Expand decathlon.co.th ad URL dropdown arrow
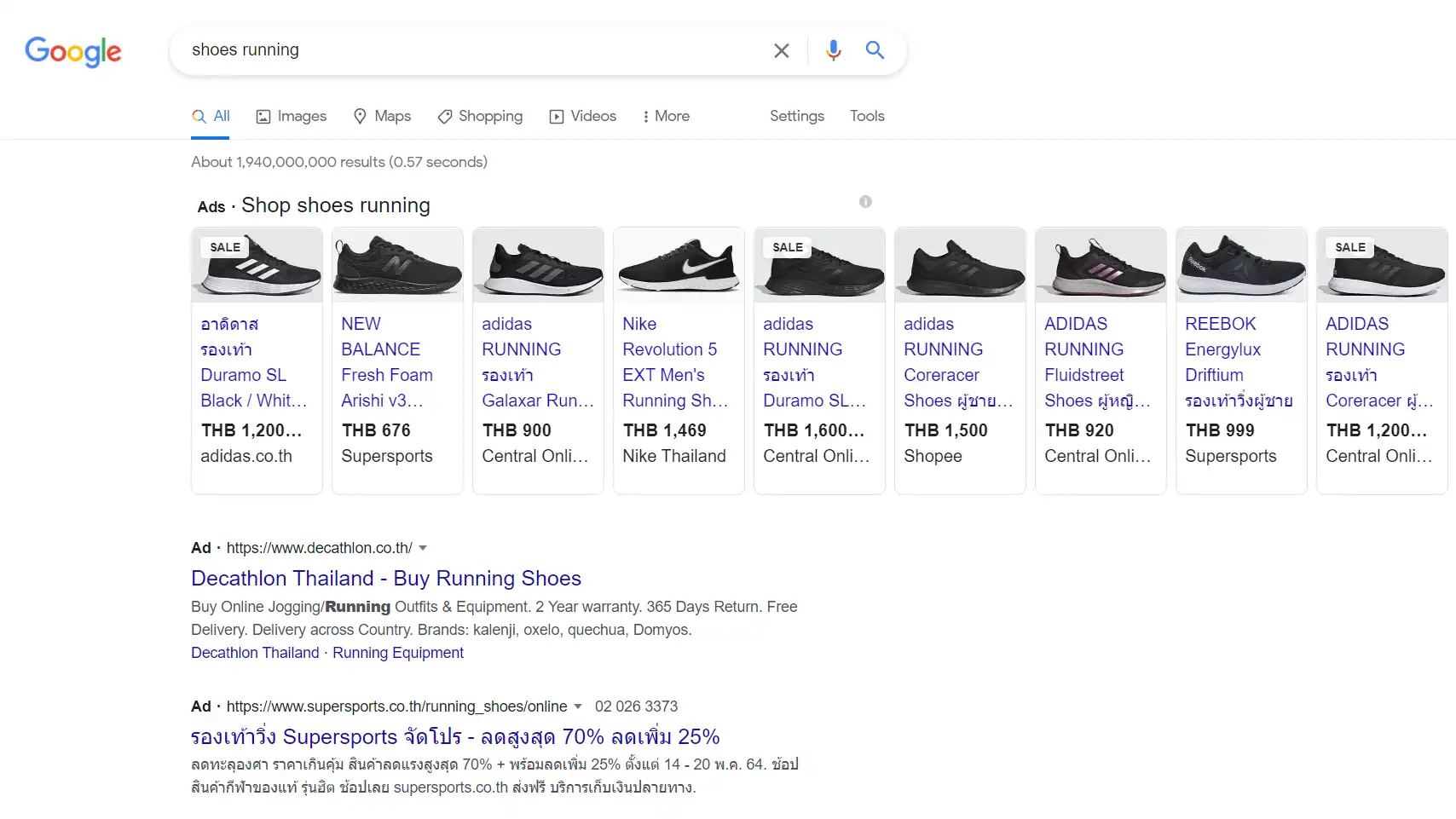This screenshot has height=819, width=1456. click(x=423, y=548)
